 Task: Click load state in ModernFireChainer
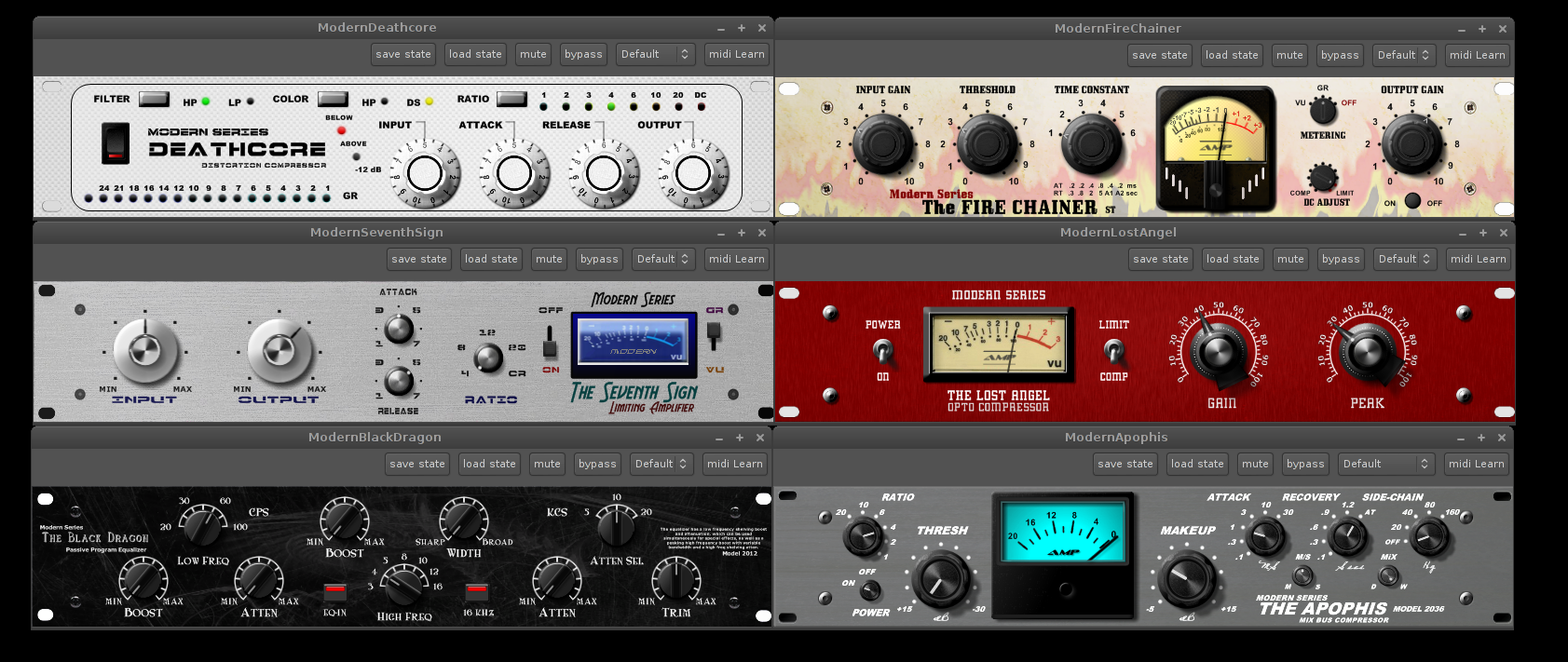point(1232,55)
